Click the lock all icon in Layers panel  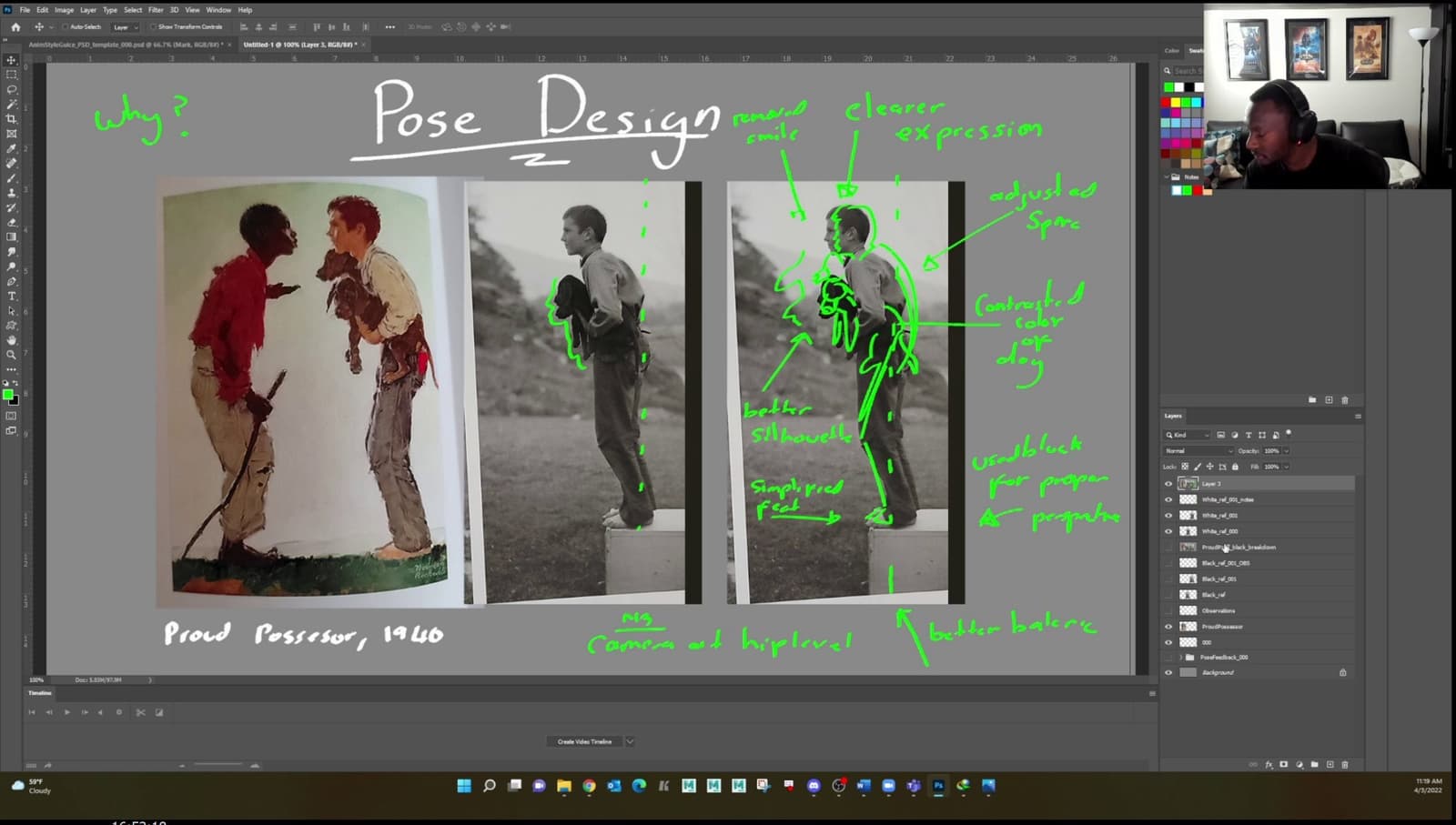click(x=1235, y=467)
